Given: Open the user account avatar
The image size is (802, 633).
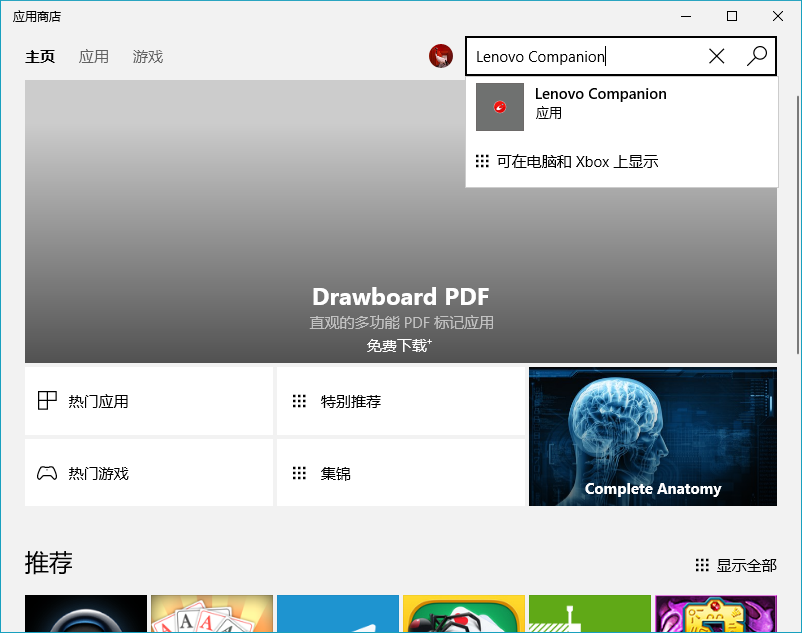Looking at the screenshot, I should click(x=440, y=56).
